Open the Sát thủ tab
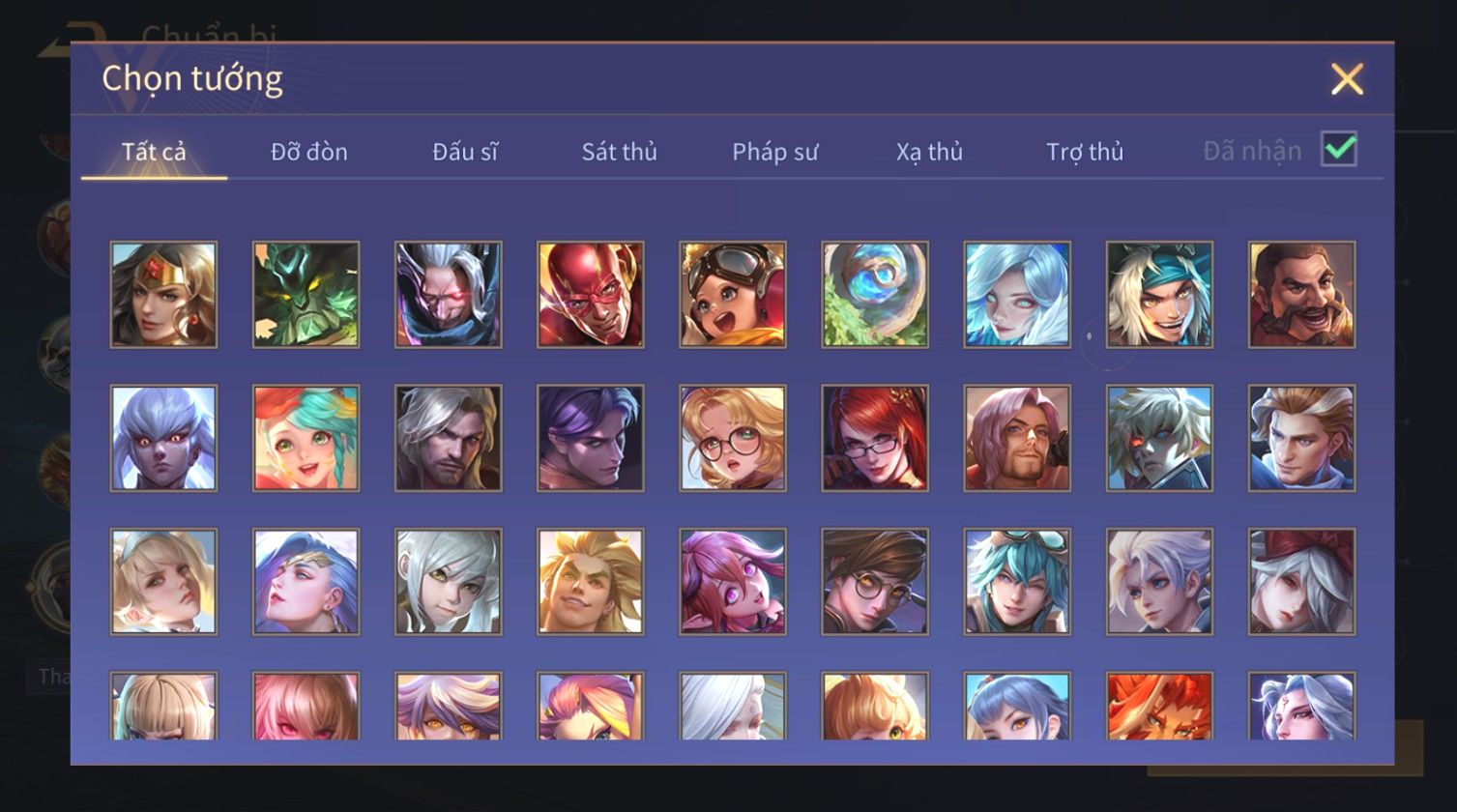1457x812 pixels. click(619, 152)
